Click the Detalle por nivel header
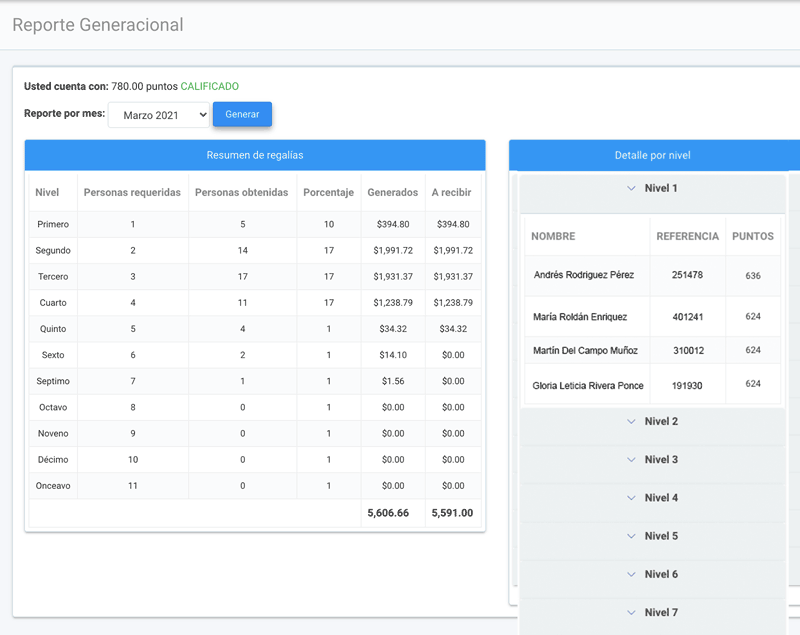The height and width of the screenshot is (635, 800). coord(652,155)
